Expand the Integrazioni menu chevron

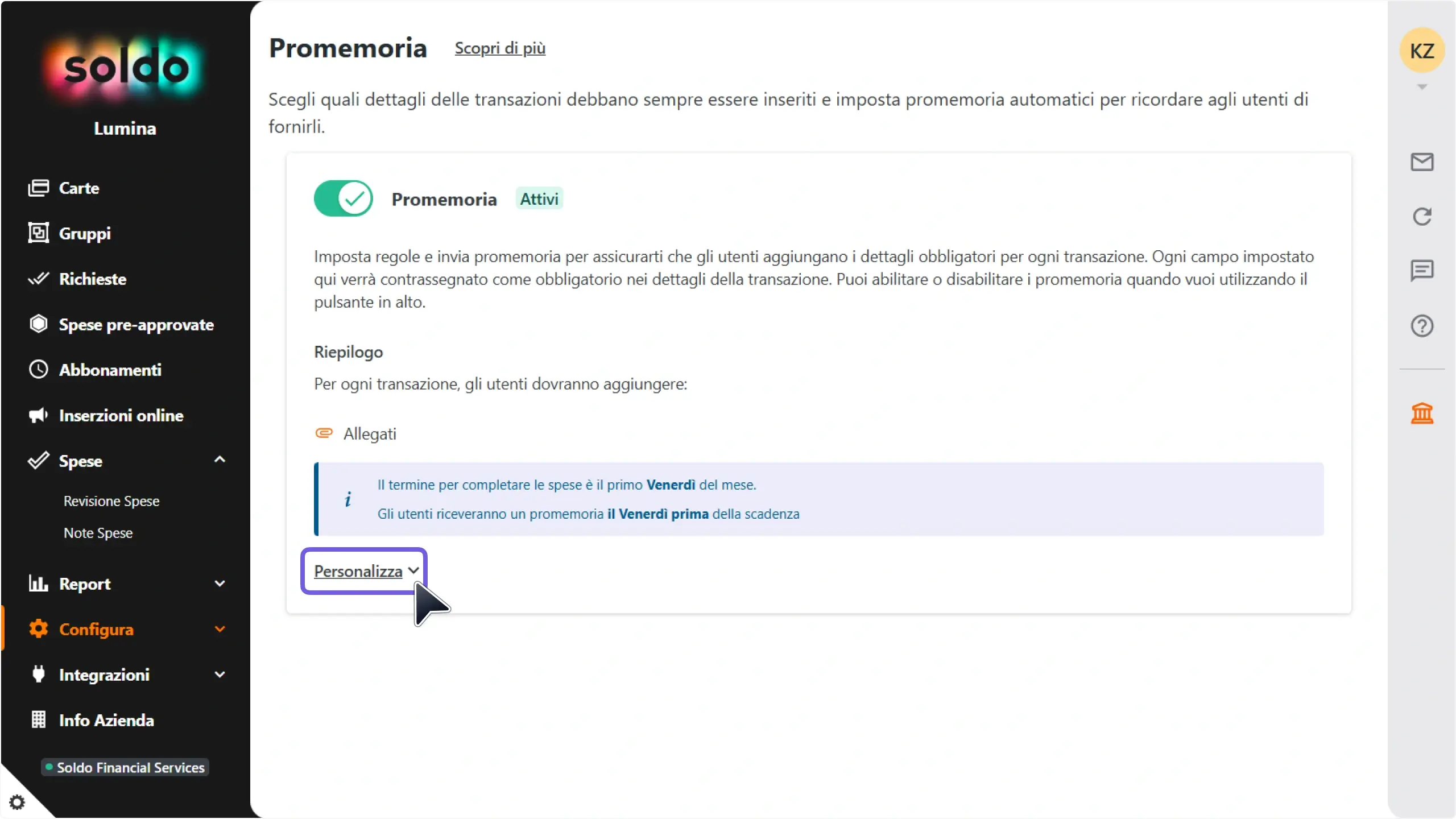coord(220,675)
